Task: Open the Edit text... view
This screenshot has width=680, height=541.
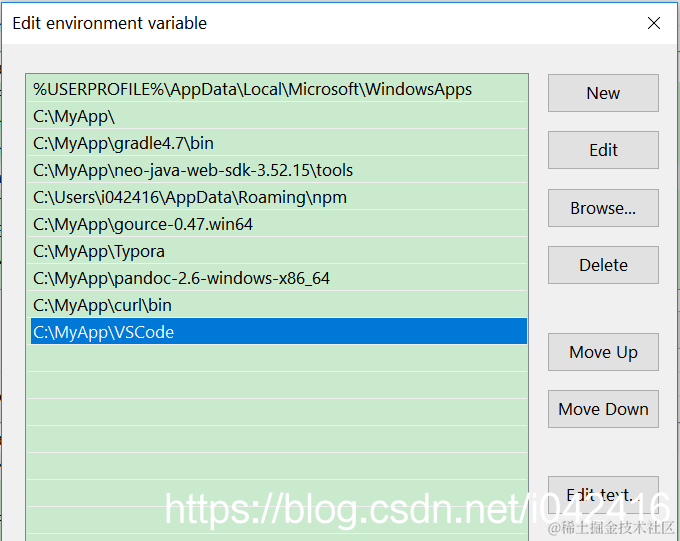Action: coord(603,495)
